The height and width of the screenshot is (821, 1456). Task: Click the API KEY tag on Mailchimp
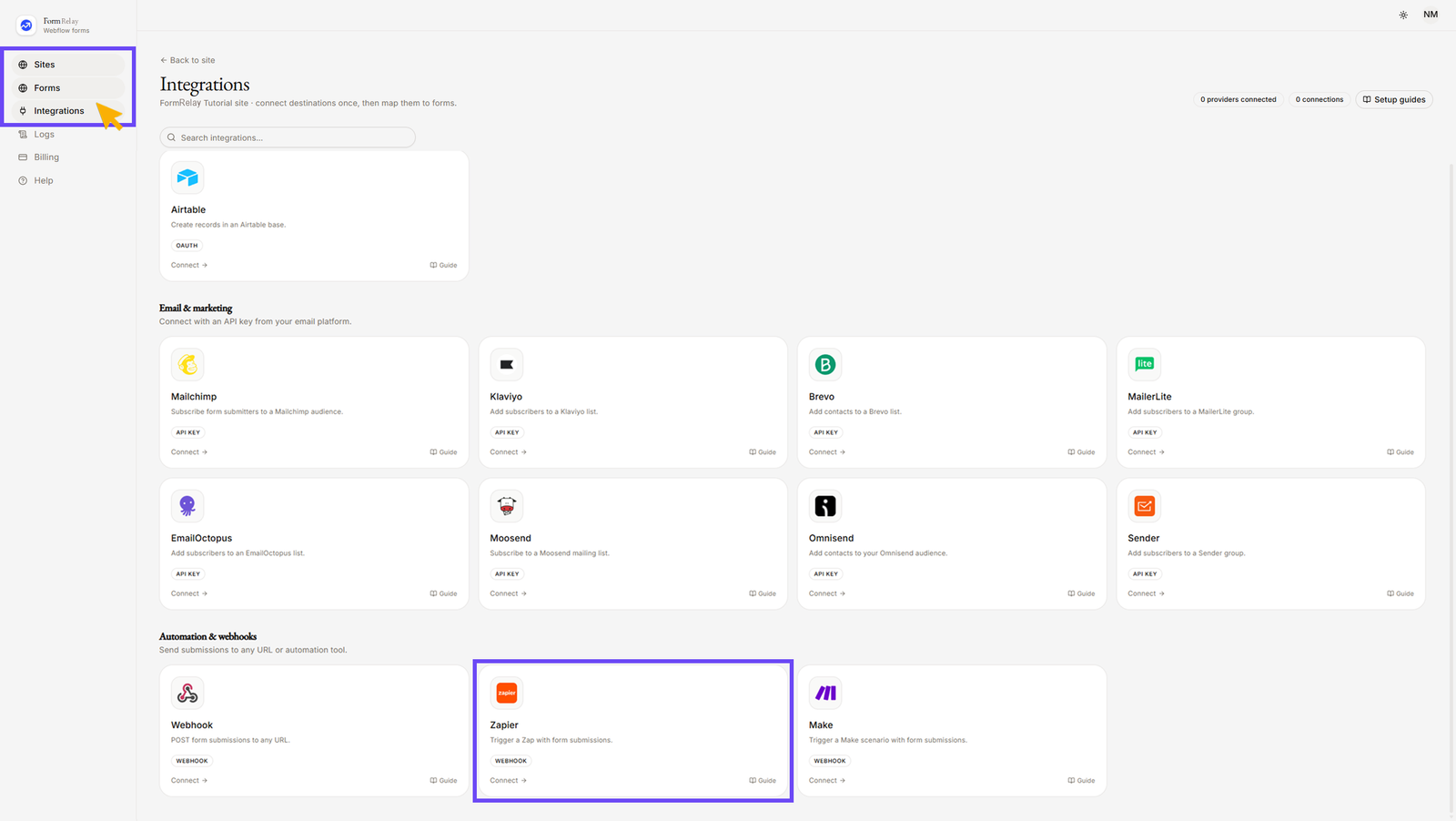188,432
